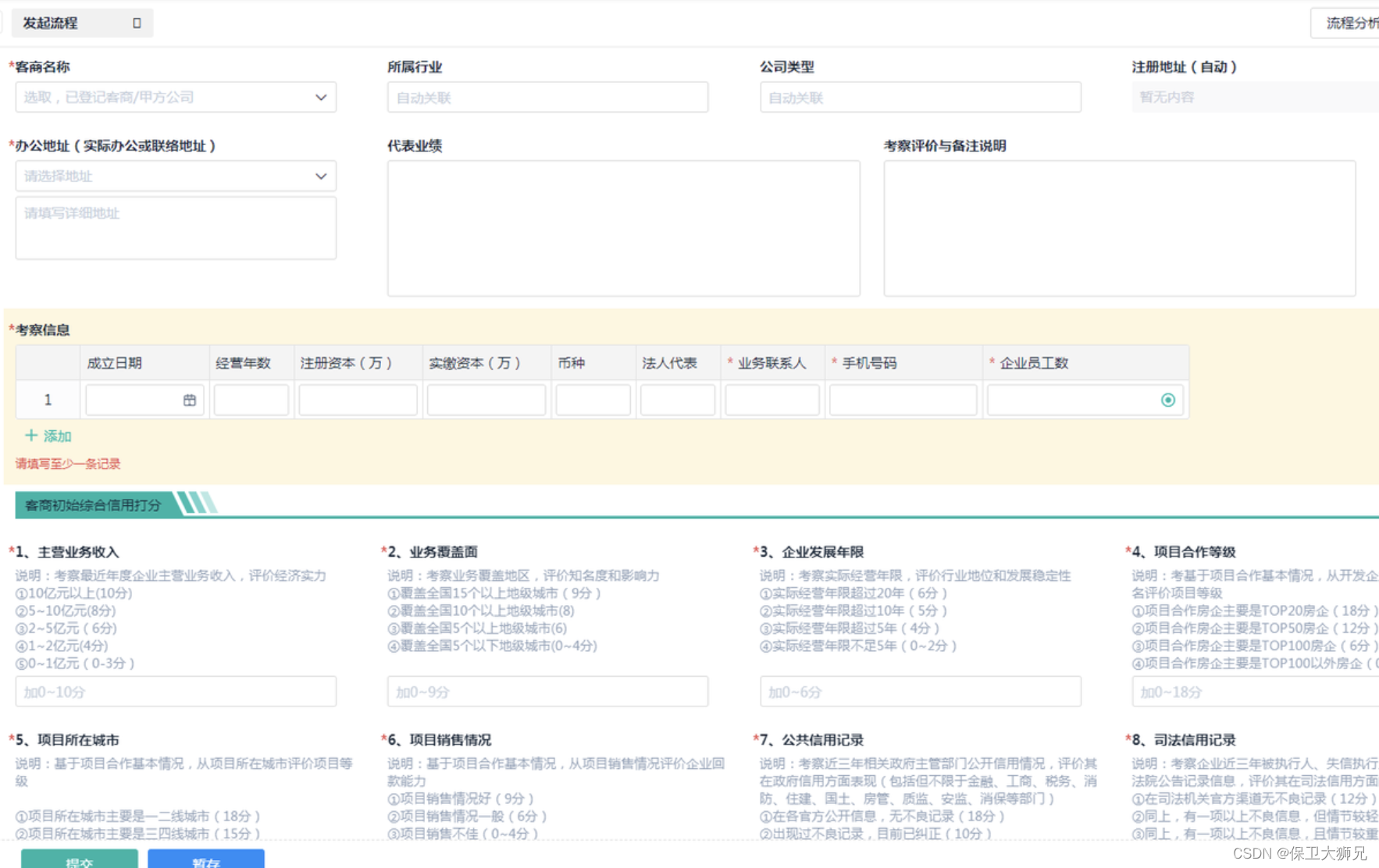Click the 办公地址（实际办公或联络地址） label
The width and height of the screenshot is (1379, 868).
[x=116, y=146]
